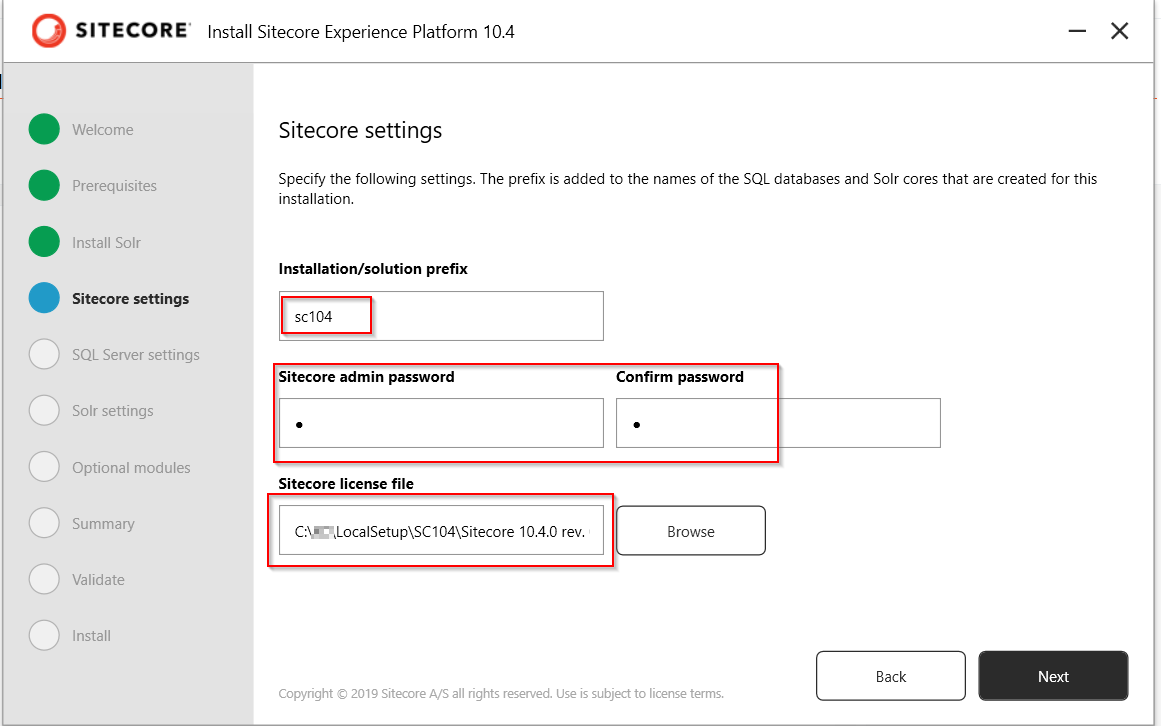Go Back to the previous step
The image size is (1161, 726).
tap(891, 676)
